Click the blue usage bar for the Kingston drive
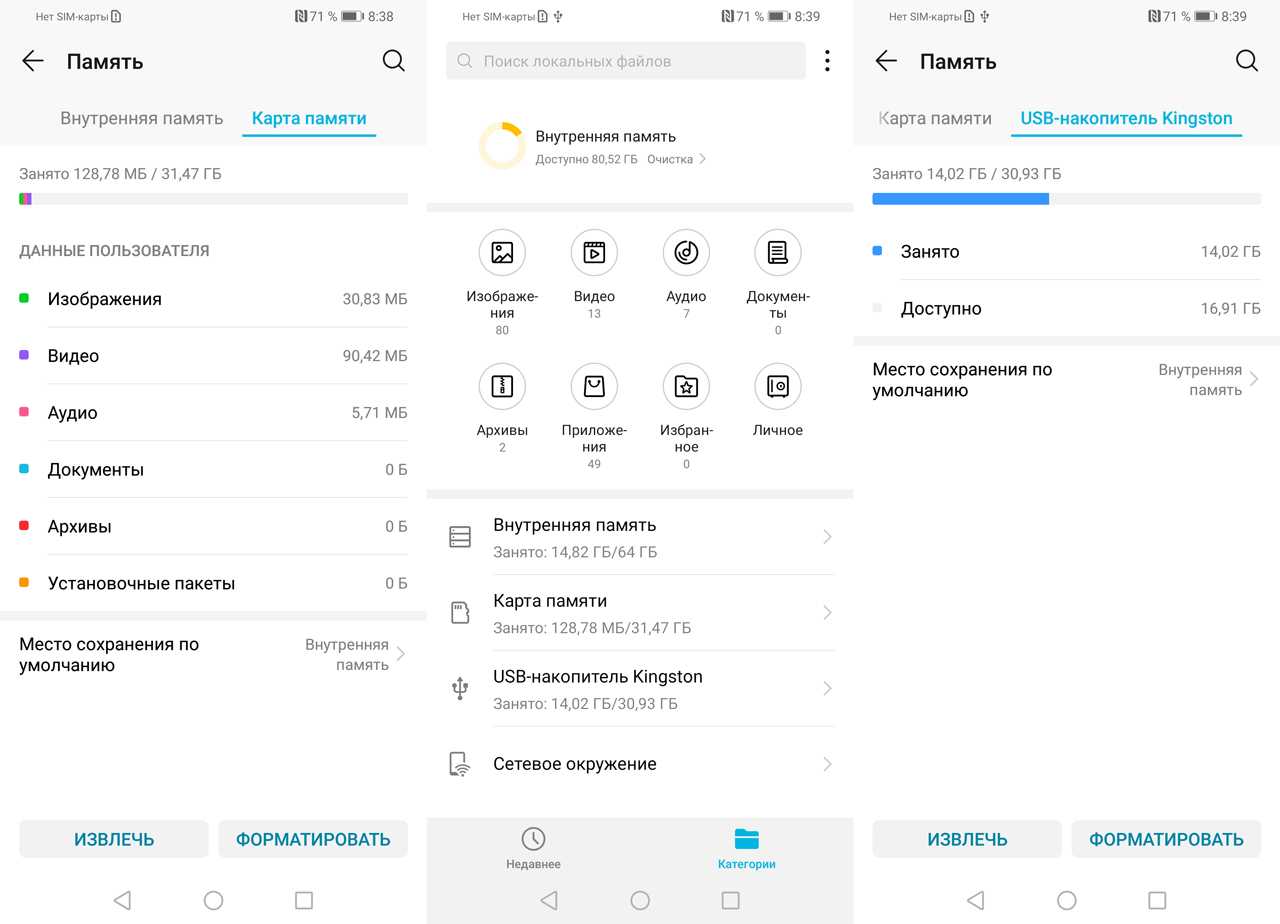Screen dimensions: 1280x924 click(960, 199)
